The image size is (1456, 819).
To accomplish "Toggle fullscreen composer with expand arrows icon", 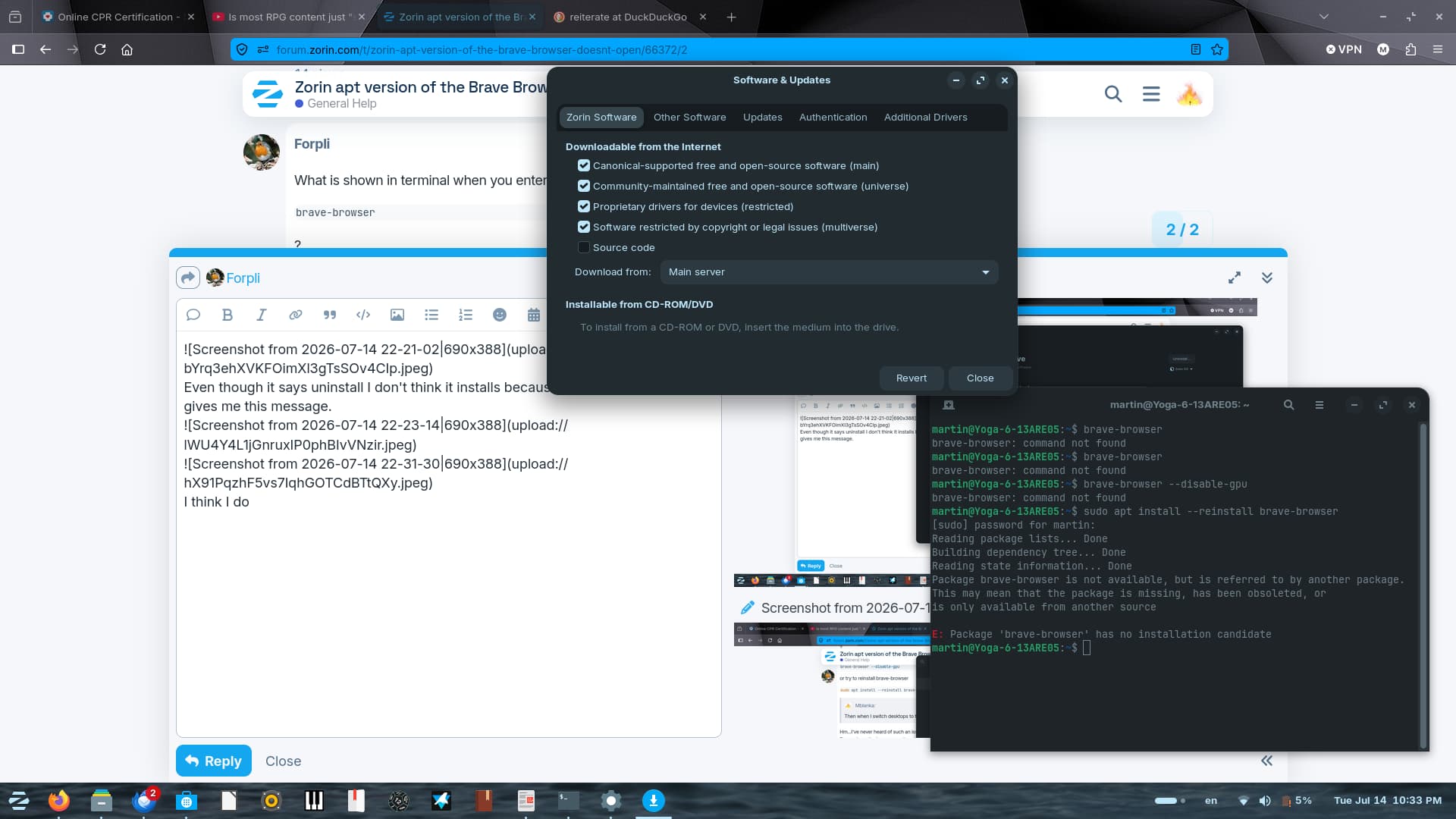I will [x=1235, y=278].
